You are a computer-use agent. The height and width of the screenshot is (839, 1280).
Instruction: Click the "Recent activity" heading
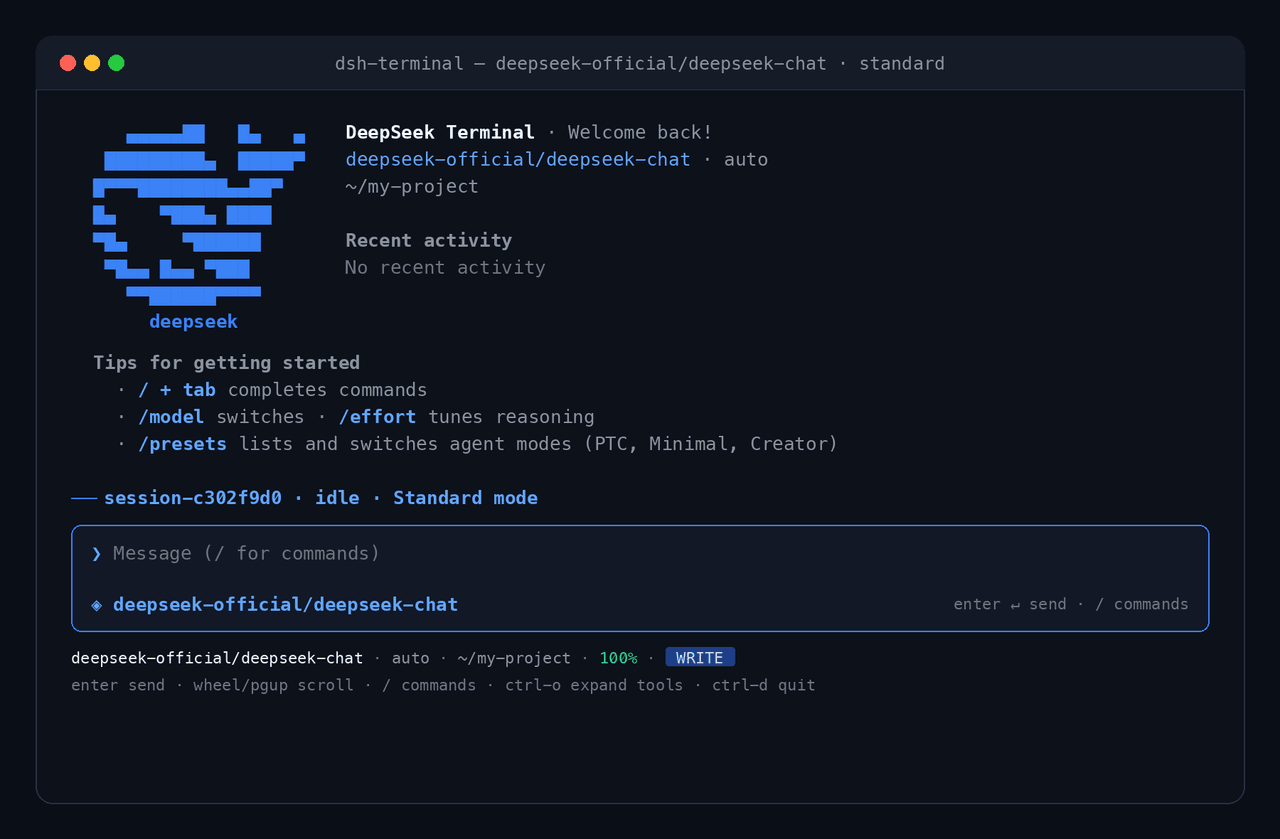[429, 241]
